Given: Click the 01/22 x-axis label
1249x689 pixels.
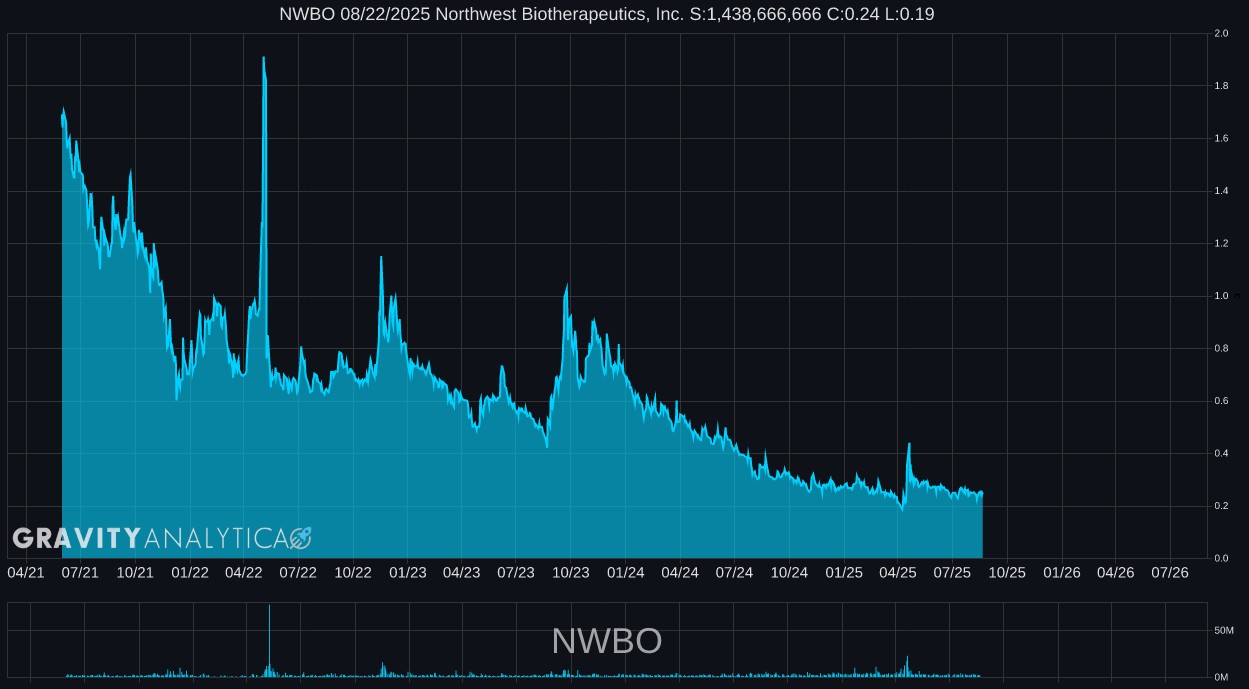Looking at the screenshot, I should [x=189, y=572].
